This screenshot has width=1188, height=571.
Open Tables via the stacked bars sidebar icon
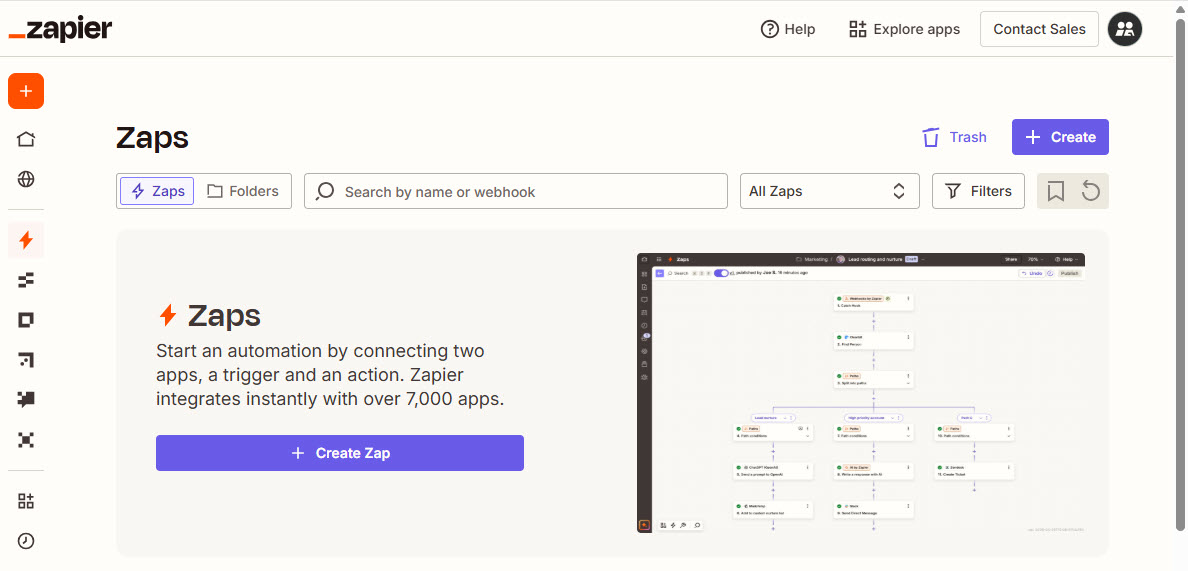pyautogui.click(x=26, y=280)
